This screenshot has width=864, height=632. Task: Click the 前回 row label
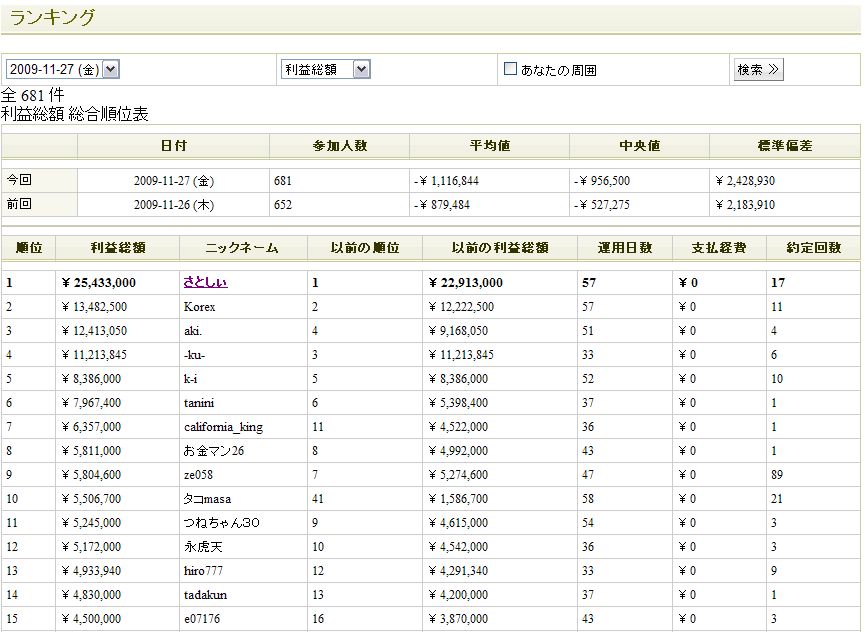click(x=20, y=204)
